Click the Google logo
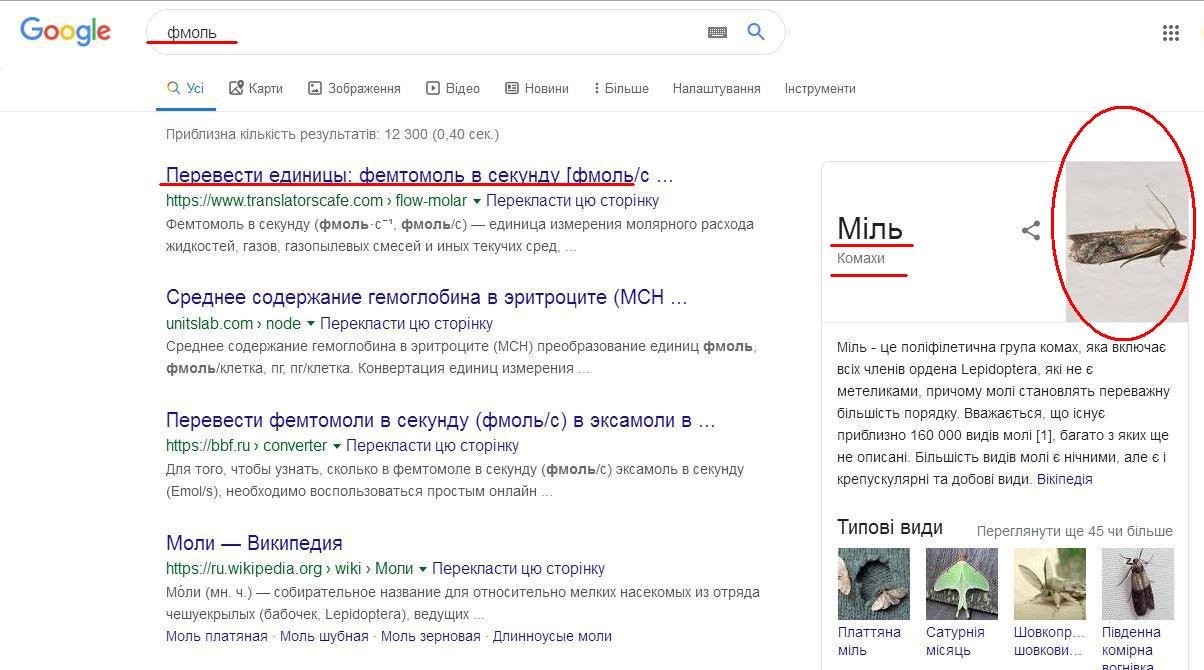The image size is (1204, 670). point(65,31)
